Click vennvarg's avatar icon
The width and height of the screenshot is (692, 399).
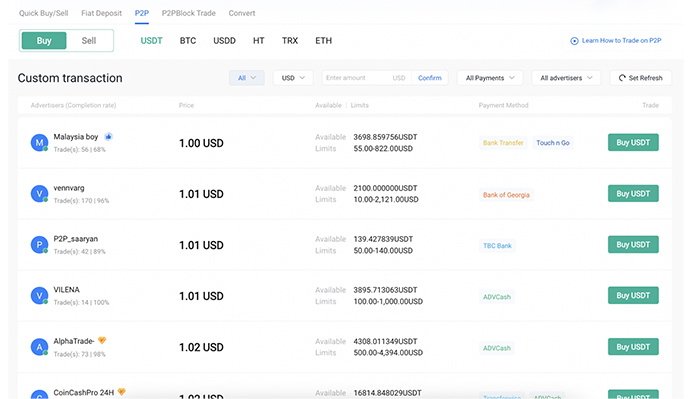tap(39, 193)
